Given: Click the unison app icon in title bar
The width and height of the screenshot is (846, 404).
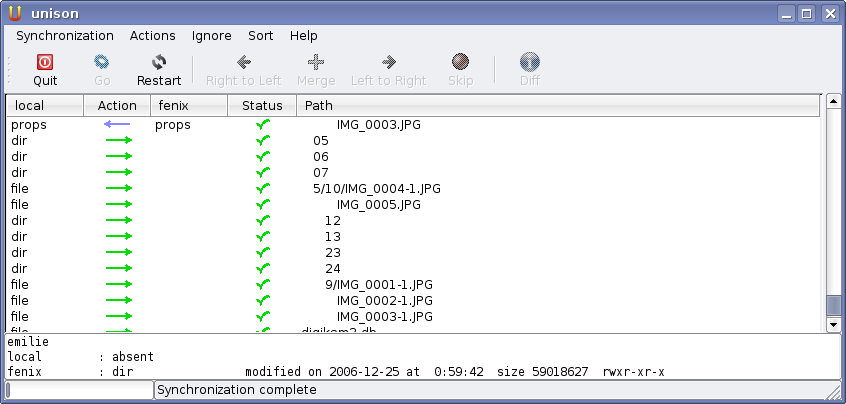Looking at the screenshot, I should pos(15,13).
